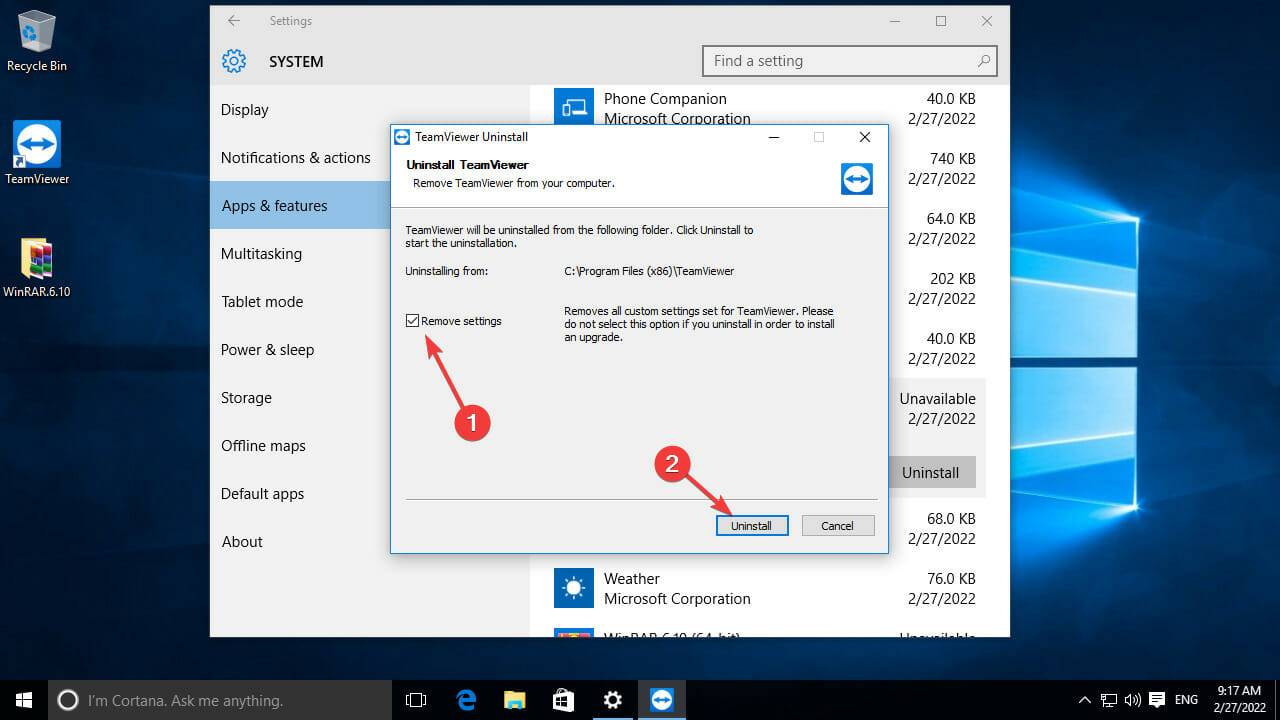The width and height of the screenshot is (1280, 720).
Task: Switch to Default apps settings
Action: [262, 493]
